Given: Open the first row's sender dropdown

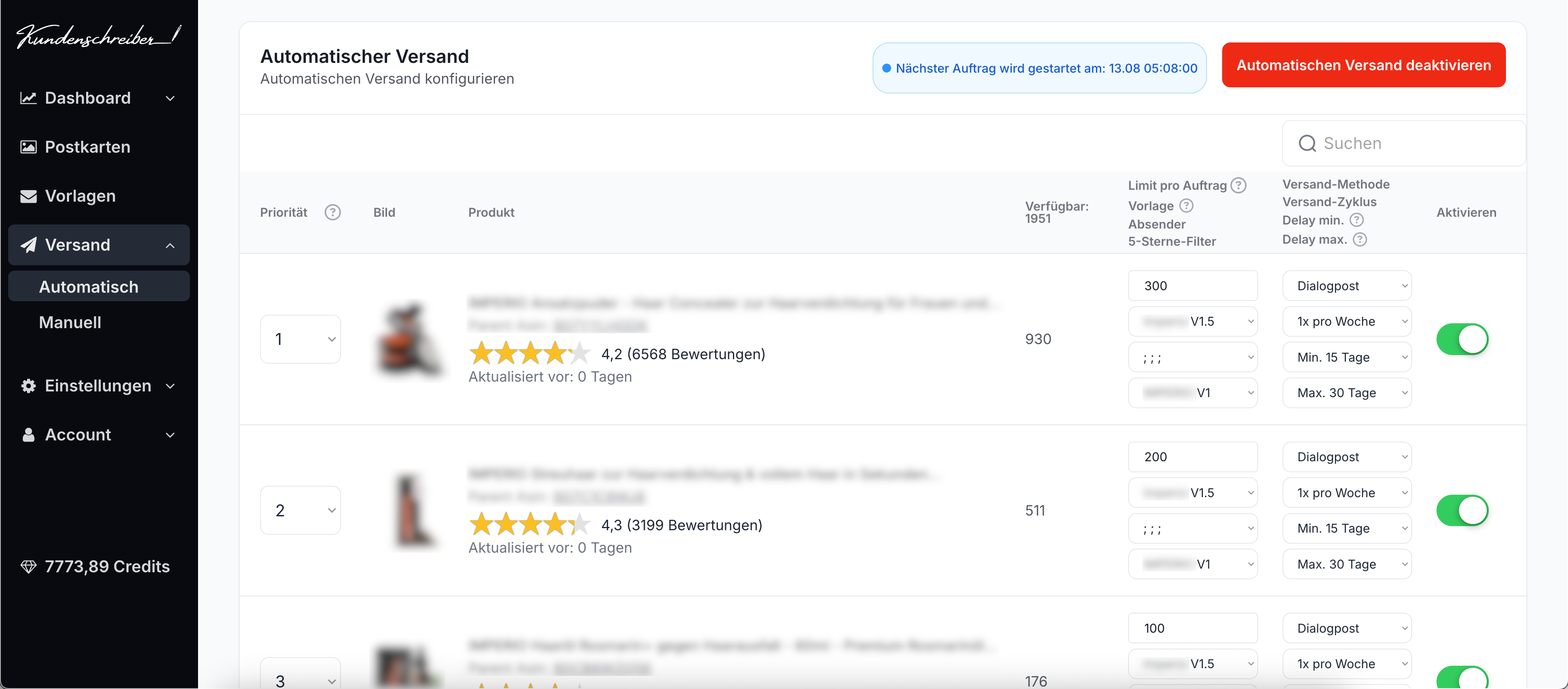Looking at the screenshot, I should 1192,357.
